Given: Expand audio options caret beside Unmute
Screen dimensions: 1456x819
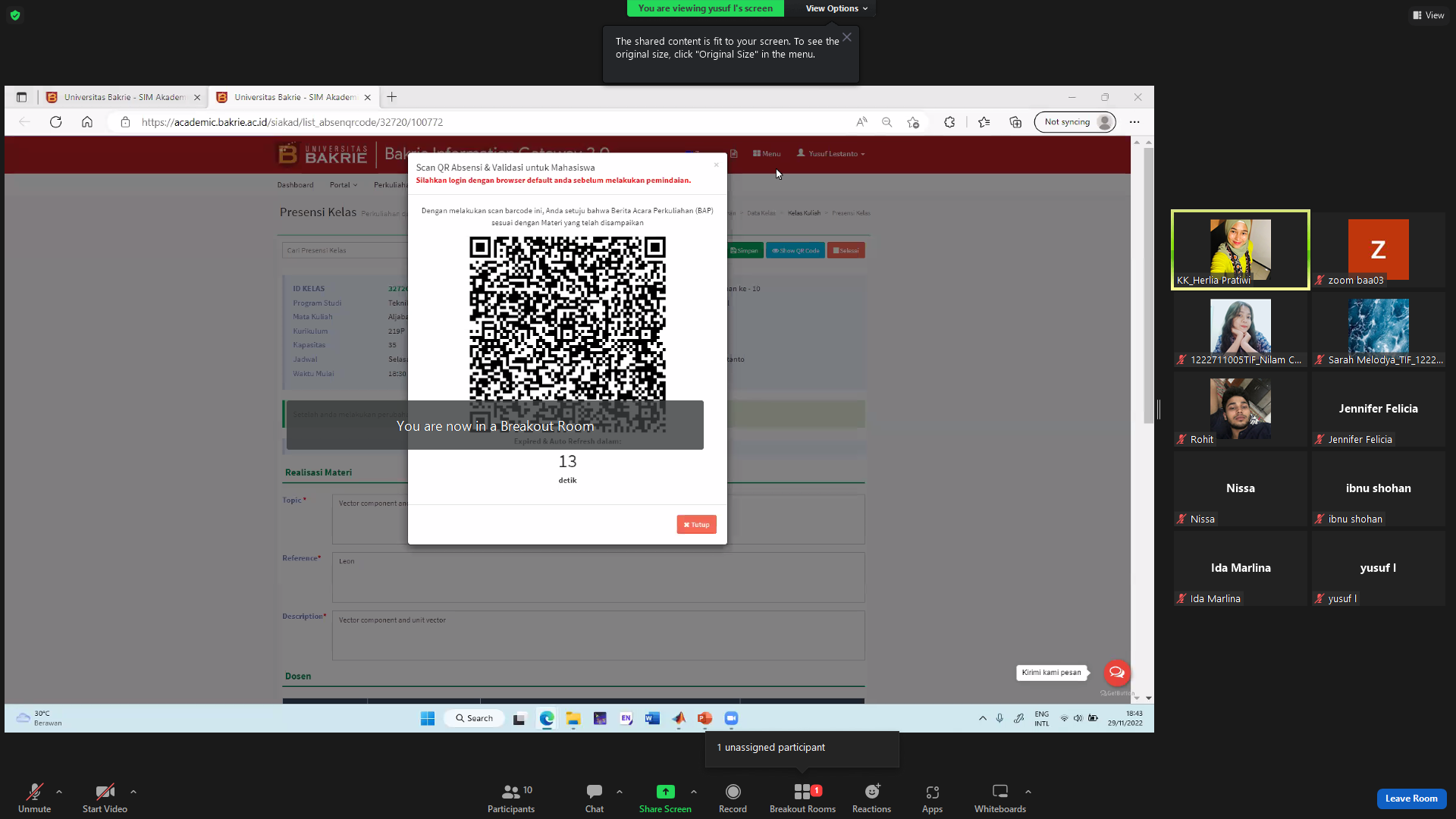Looking at the screenshot, I should click(x=59, y=792).
